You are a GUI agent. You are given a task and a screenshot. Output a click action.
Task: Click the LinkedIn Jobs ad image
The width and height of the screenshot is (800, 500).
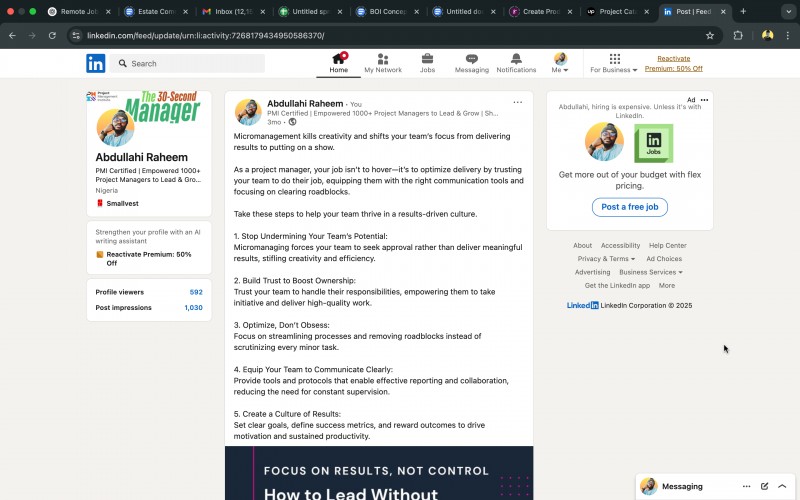[x=654, y=143]
